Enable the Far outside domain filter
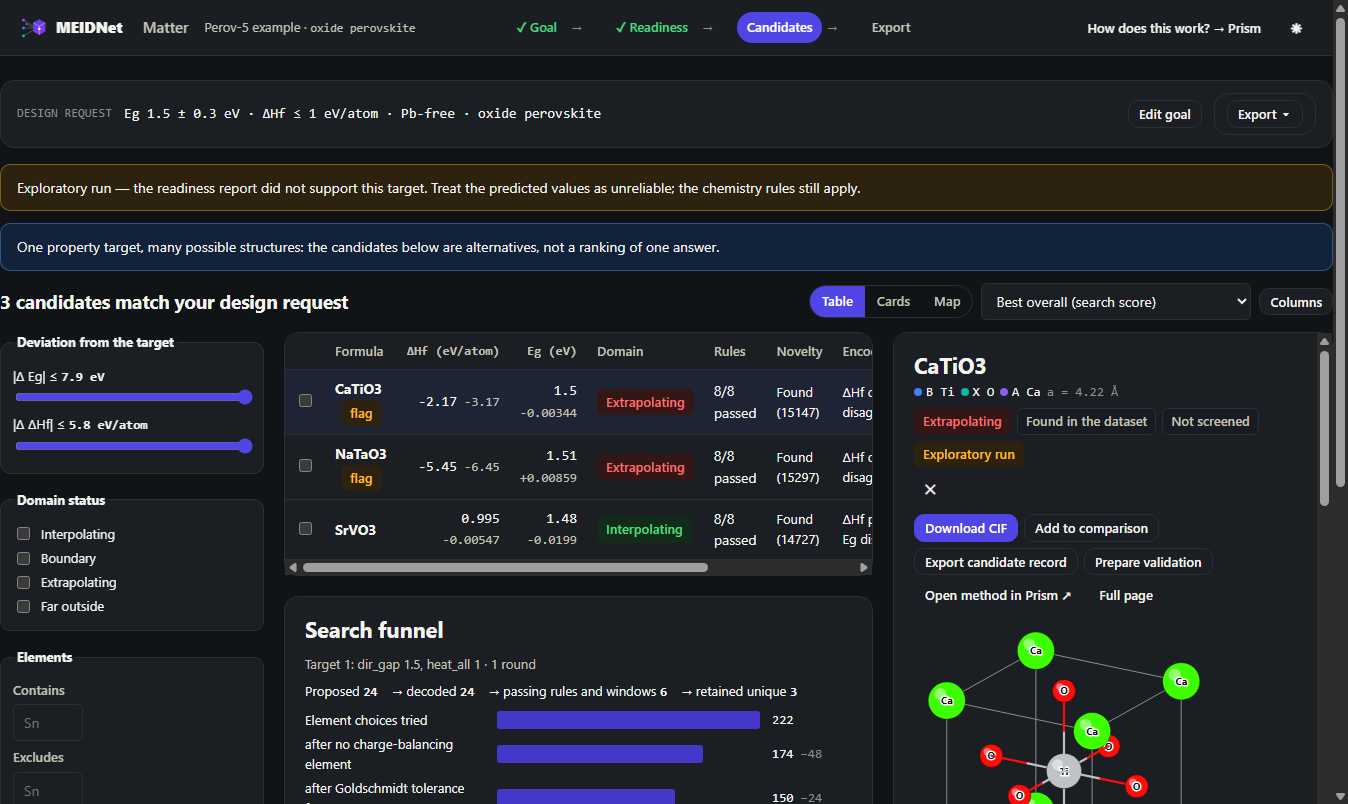1348x804 pixels. 24,606
